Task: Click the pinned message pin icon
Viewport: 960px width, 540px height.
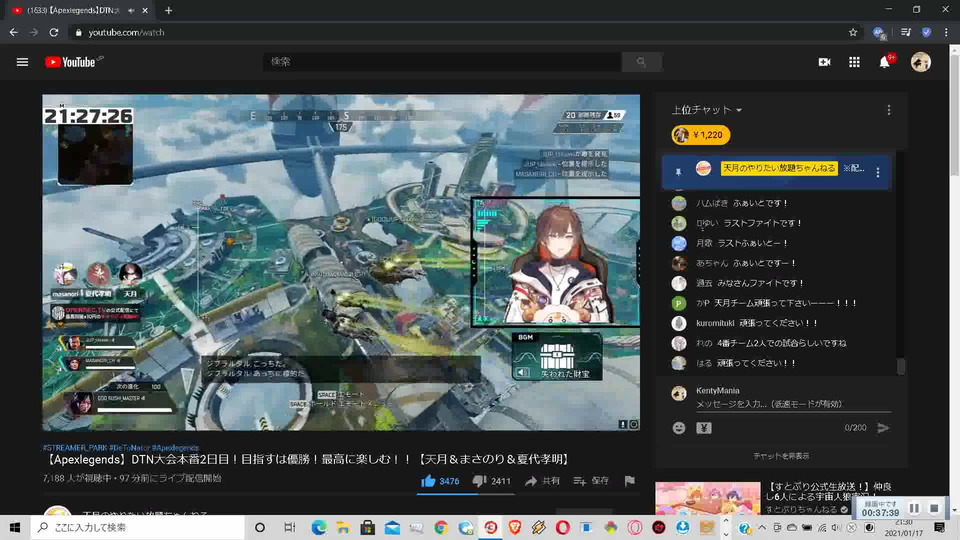Action: click(x=678, y=173)
